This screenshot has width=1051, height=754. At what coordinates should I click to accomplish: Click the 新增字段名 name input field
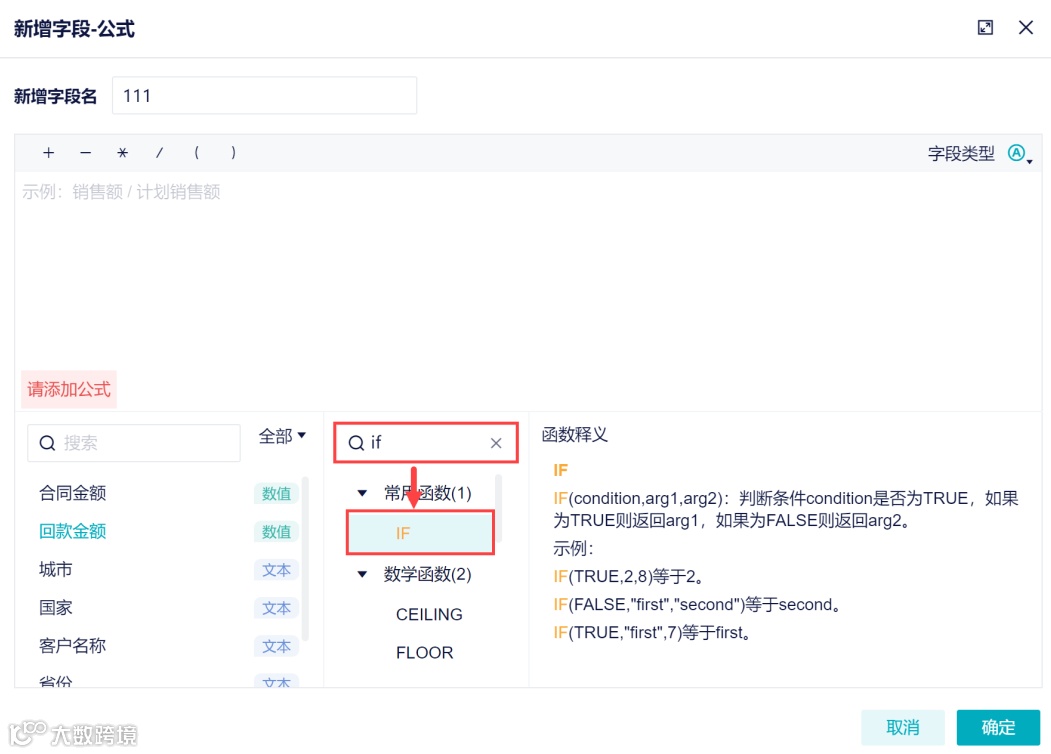265,95
